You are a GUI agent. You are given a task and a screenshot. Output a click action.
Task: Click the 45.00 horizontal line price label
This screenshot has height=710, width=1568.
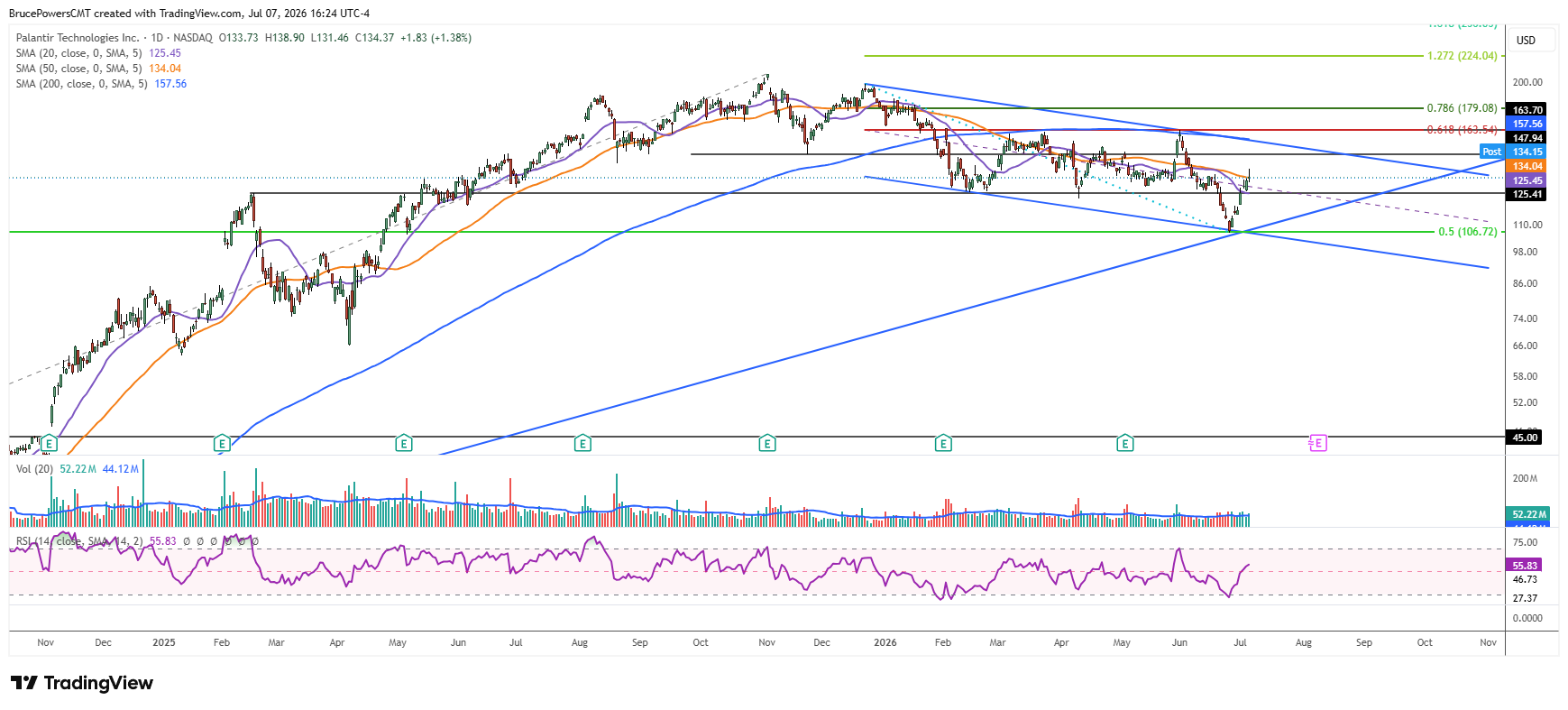click(x=1525, y=438)
